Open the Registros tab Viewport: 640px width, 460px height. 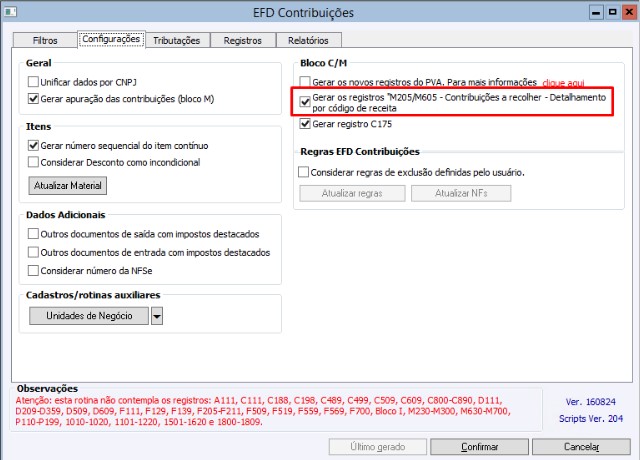click(x=243, y=40)
